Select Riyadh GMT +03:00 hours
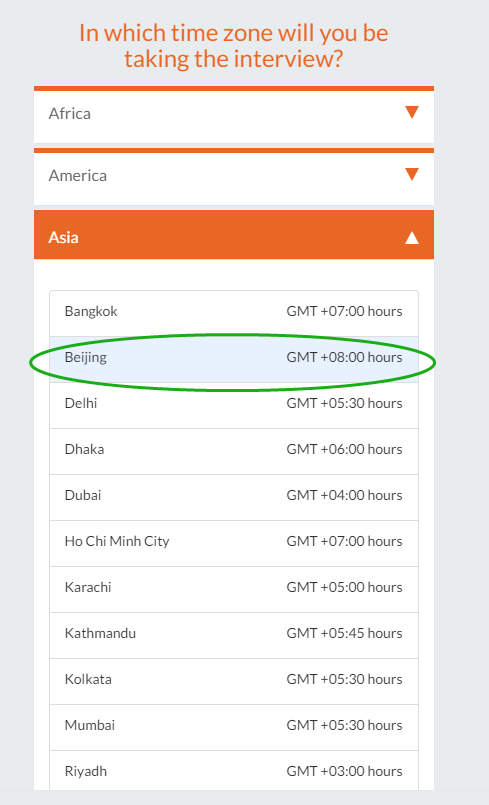The image size is (489, 805). (x=234, y=770)
